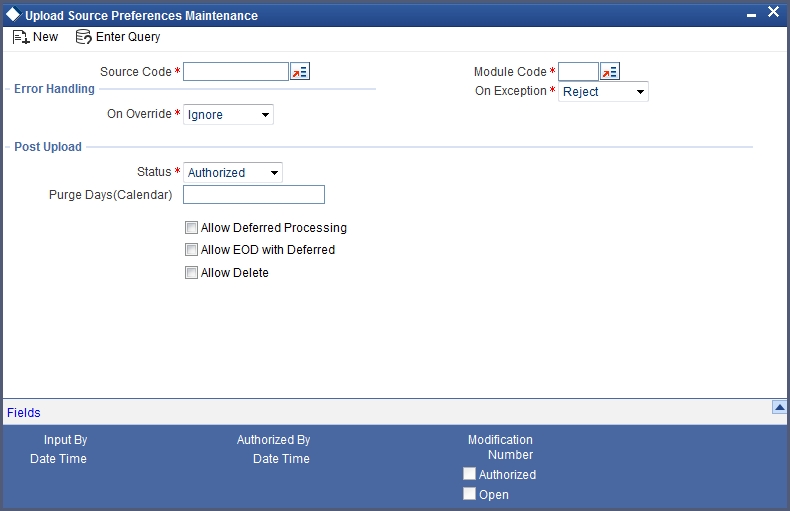Click the Module Code input field
This screenshot has height=511, width=790.
(578, 72)
